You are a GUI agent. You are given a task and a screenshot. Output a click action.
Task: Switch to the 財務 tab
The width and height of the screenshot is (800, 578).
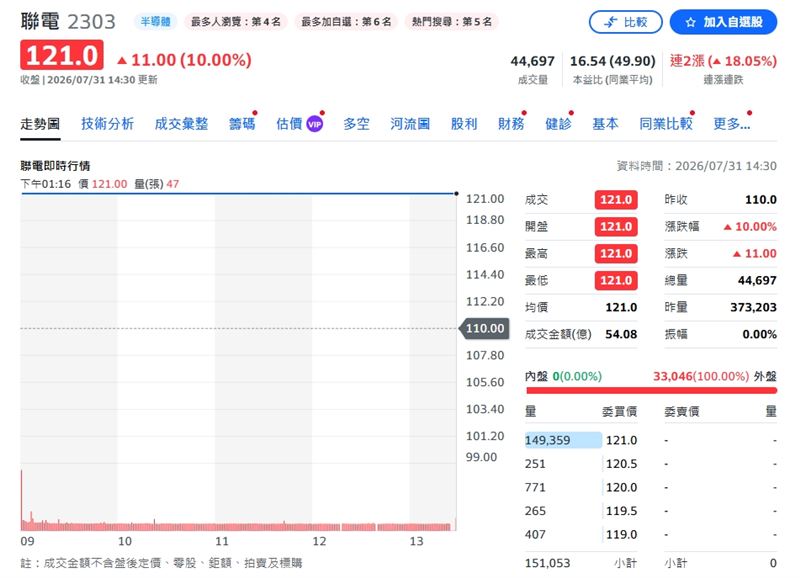click(x=511, y=124)
